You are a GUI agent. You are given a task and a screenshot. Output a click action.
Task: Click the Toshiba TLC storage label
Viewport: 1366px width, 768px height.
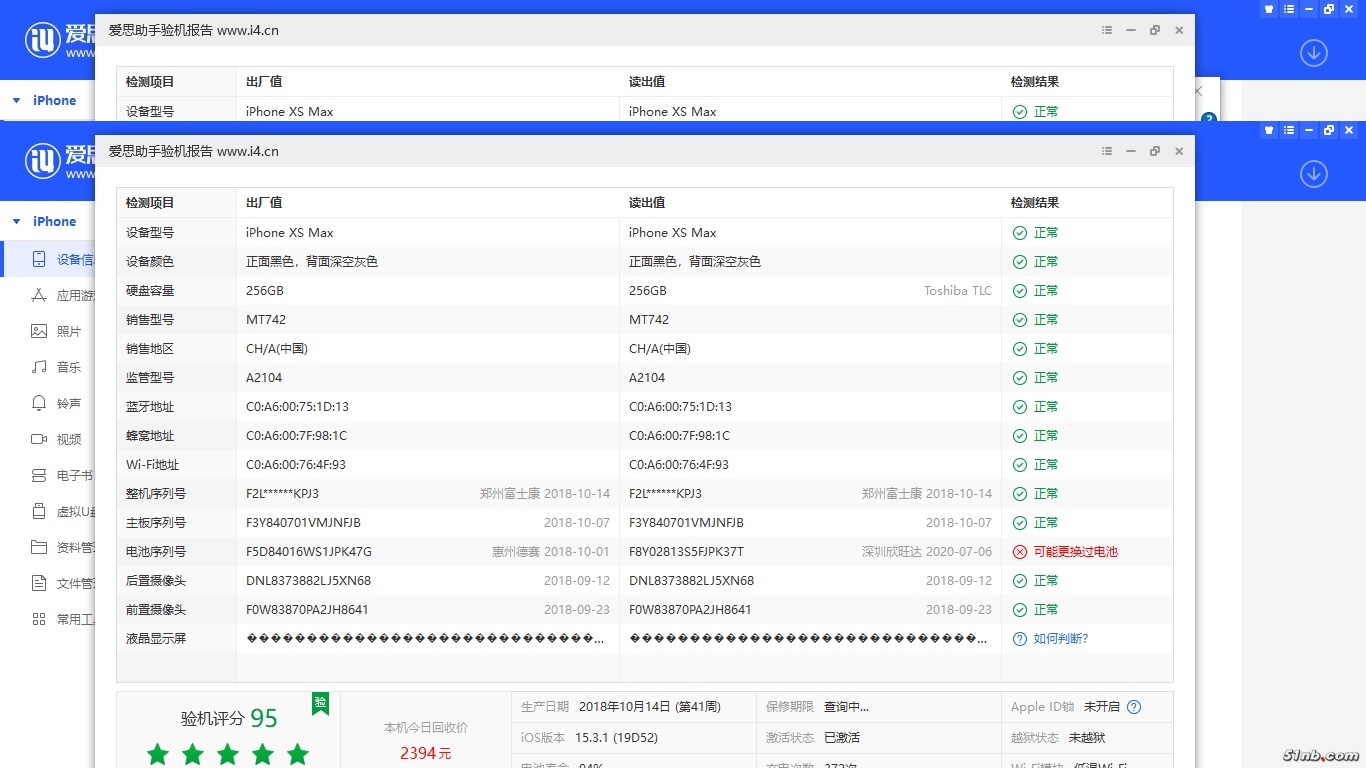[x=958, y=291]
